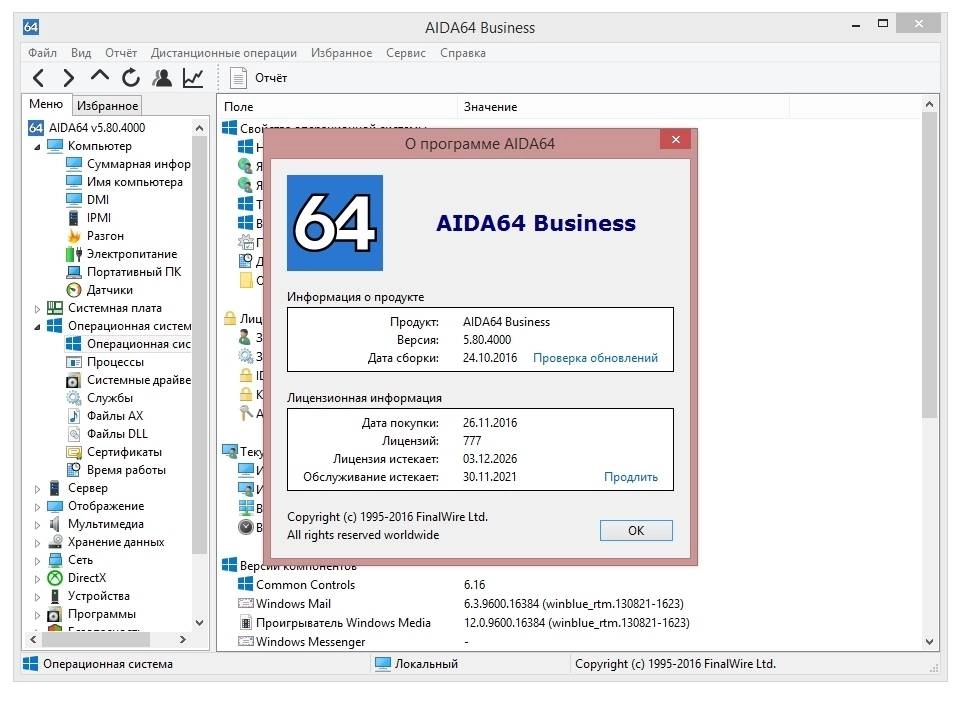
Task: Open the Сервис menu
Action: pyautogui.click(x=406, y=53)
